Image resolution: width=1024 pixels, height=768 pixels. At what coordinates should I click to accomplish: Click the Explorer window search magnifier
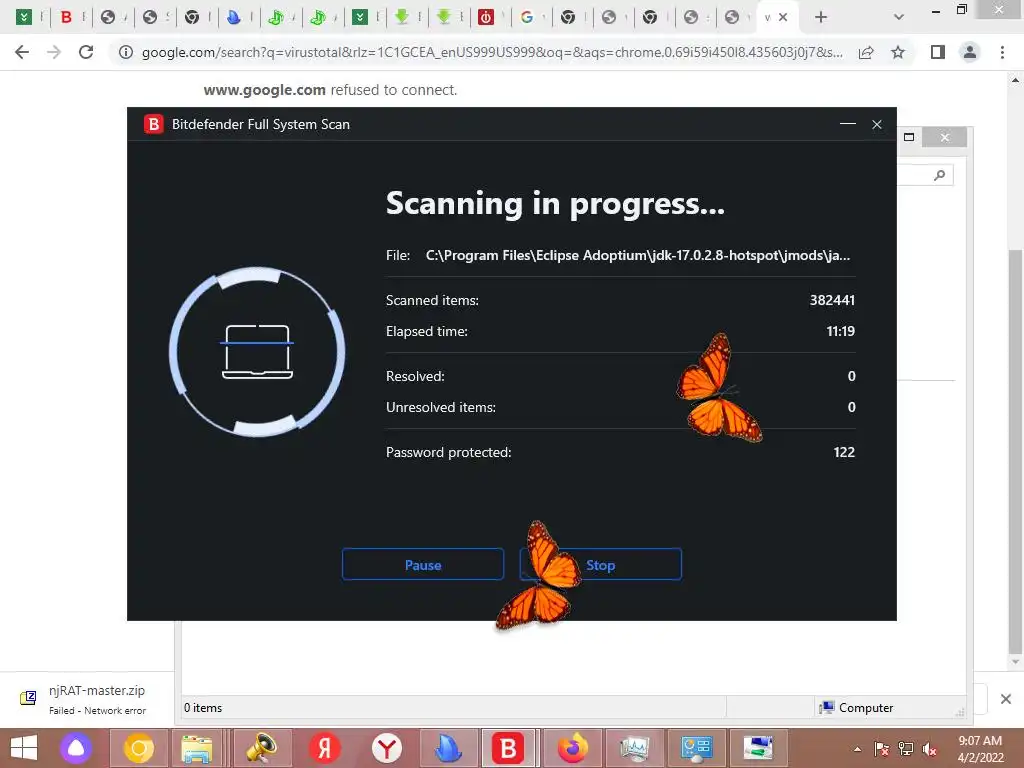point(939,175)
